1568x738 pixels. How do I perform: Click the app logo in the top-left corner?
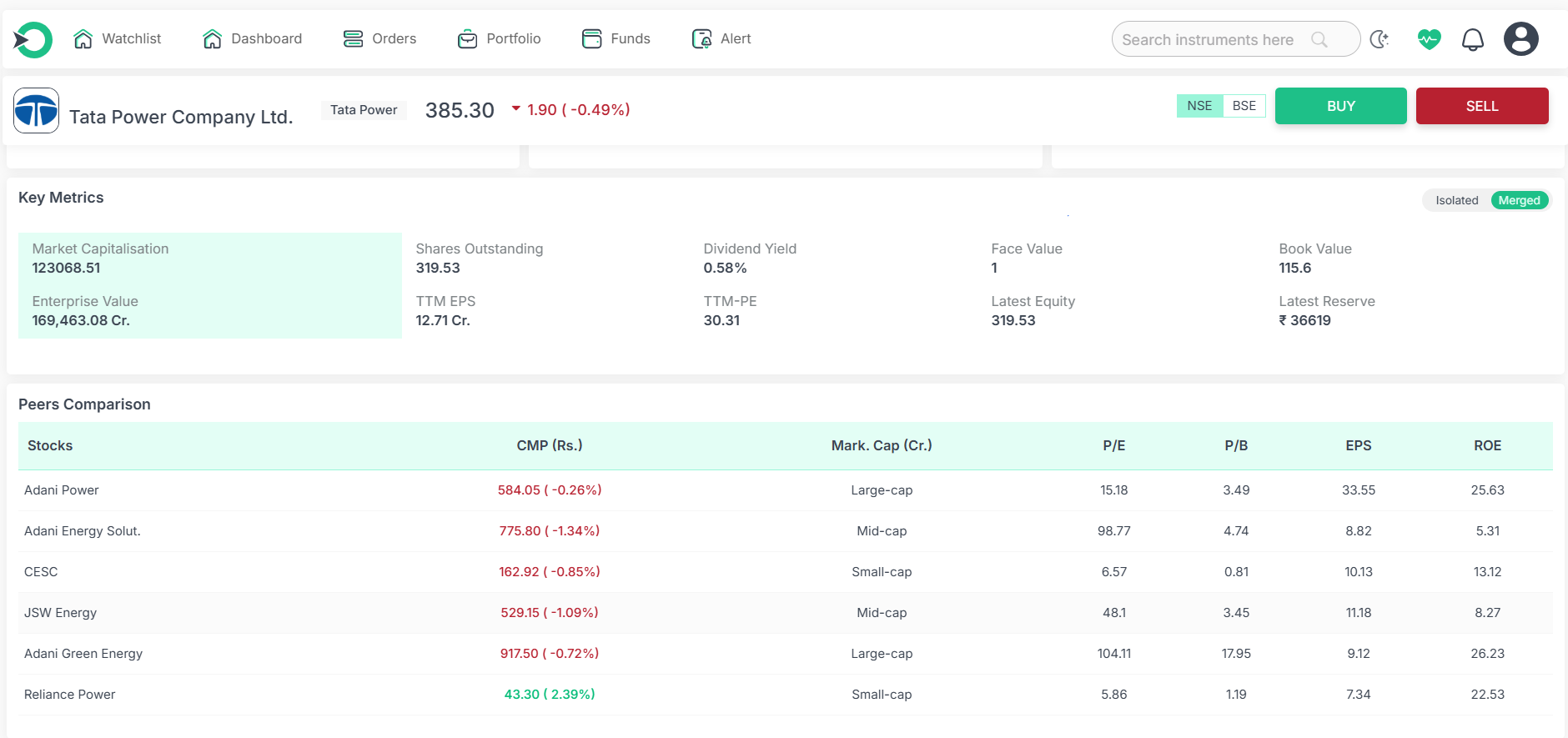pyautogui.click(x=33, y=39)
